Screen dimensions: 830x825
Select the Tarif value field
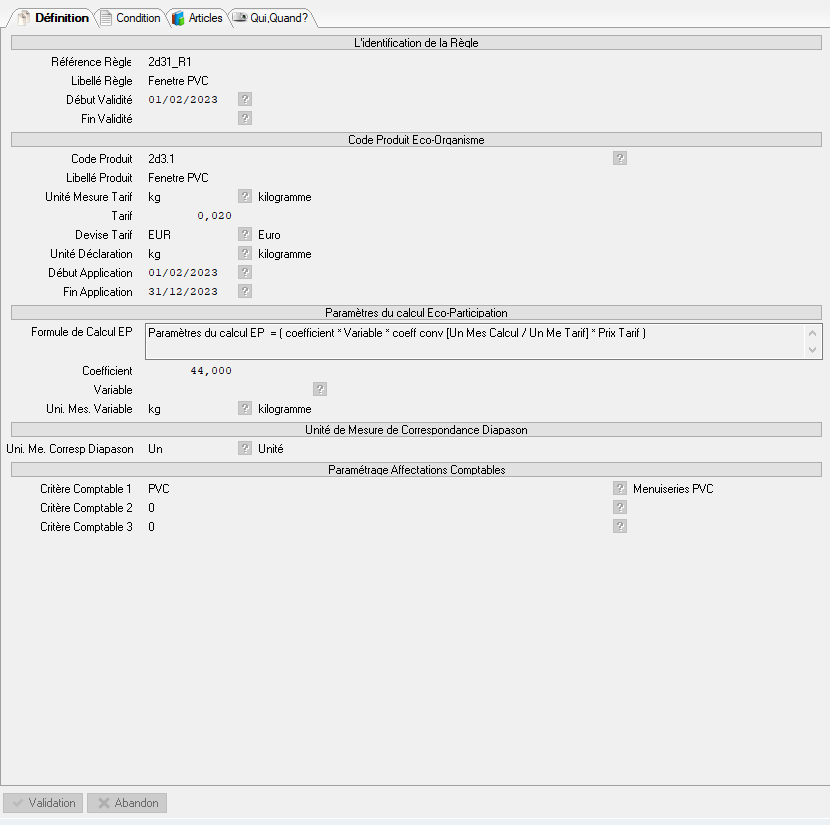point(190,216)
